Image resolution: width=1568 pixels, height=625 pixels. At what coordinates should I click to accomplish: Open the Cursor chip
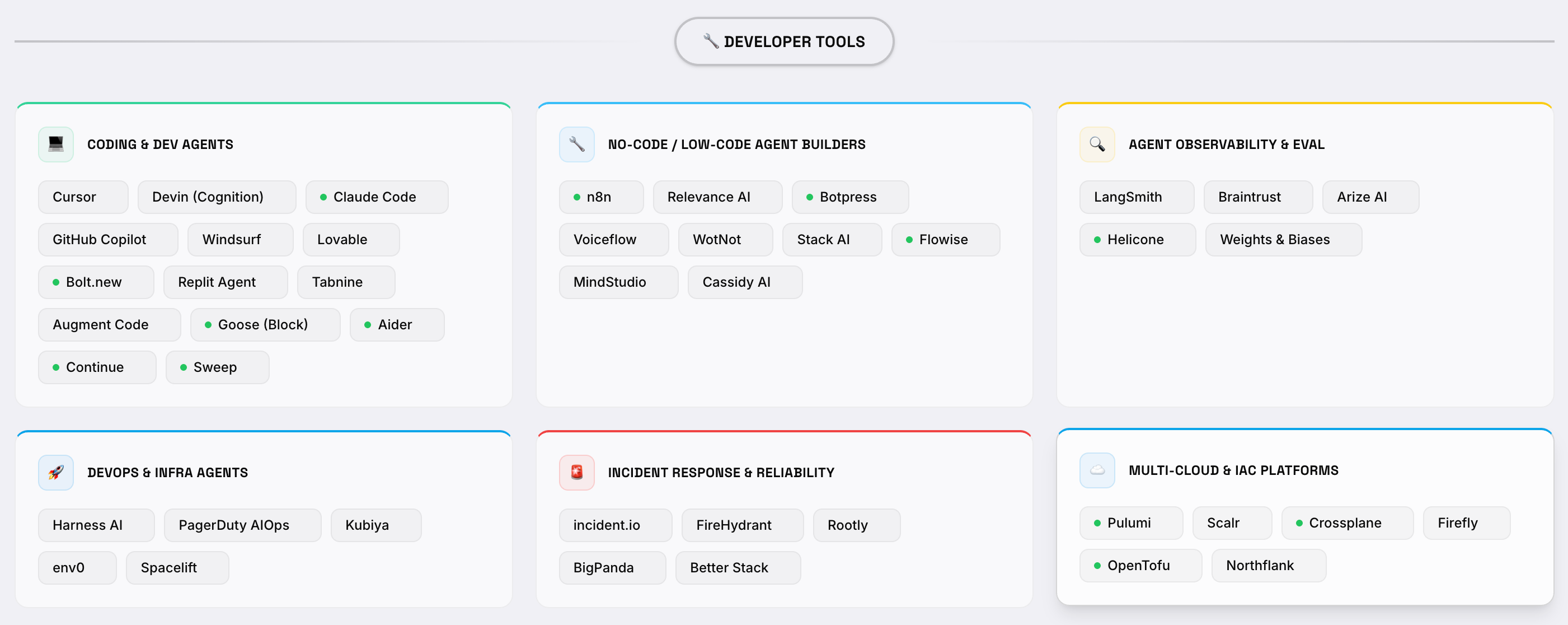click(x=83, y=197)
